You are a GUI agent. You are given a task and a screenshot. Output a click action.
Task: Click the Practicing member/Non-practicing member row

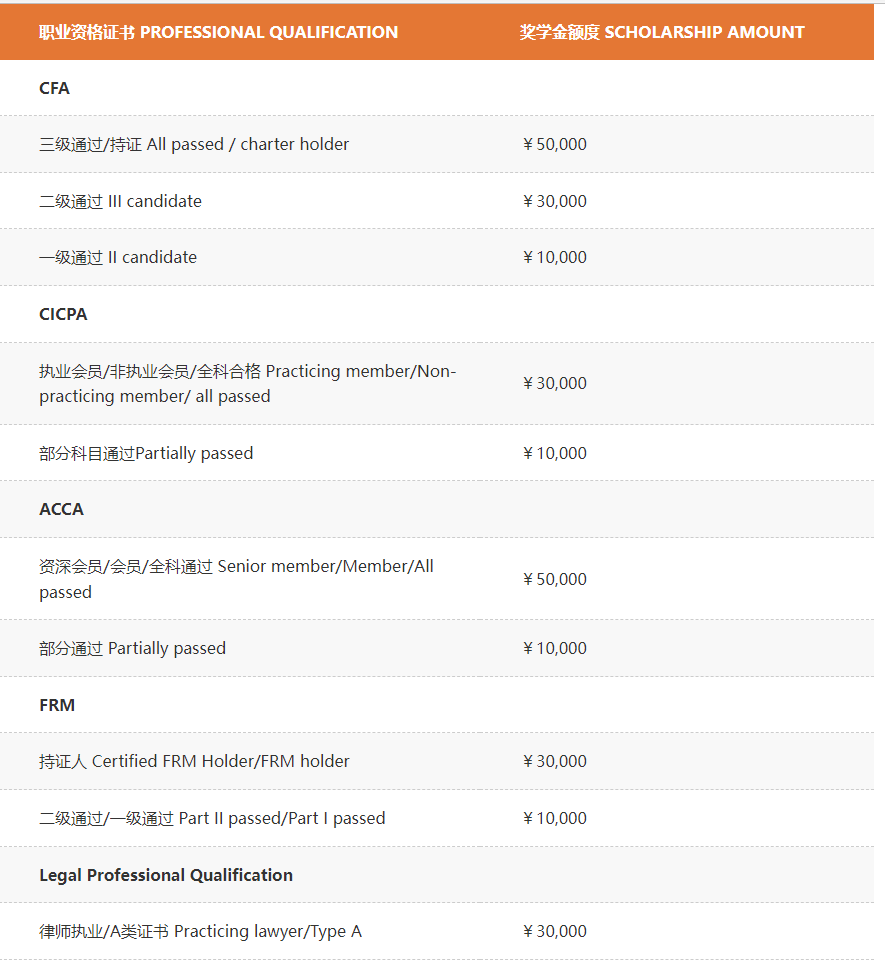[x=247, y=383]
